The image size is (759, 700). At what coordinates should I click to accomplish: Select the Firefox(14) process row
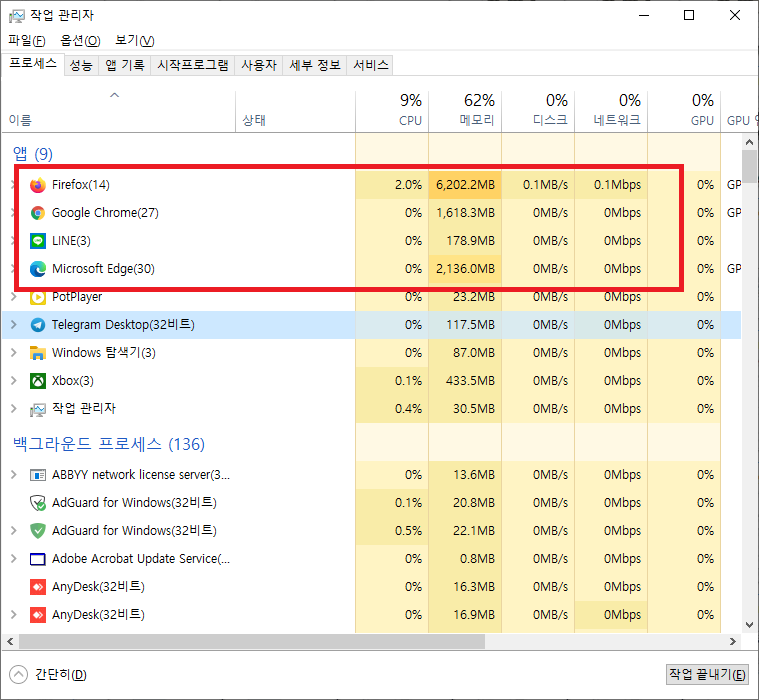[371, 185]
